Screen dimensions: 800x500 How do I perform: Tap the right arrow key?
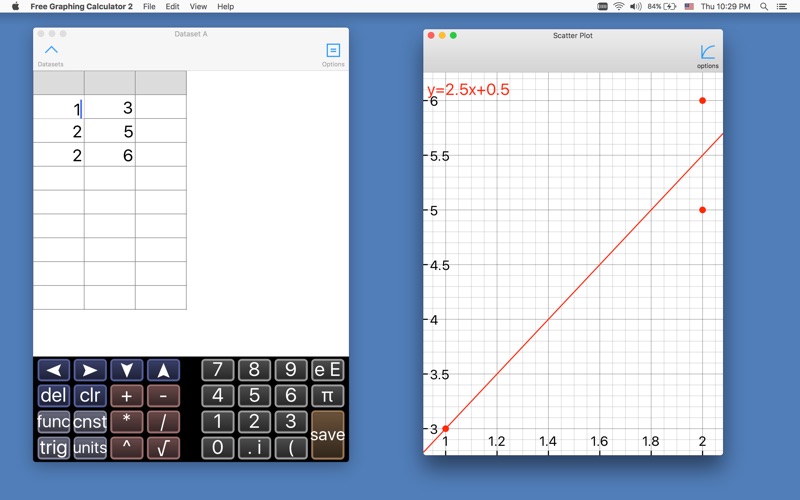(90, 370)
